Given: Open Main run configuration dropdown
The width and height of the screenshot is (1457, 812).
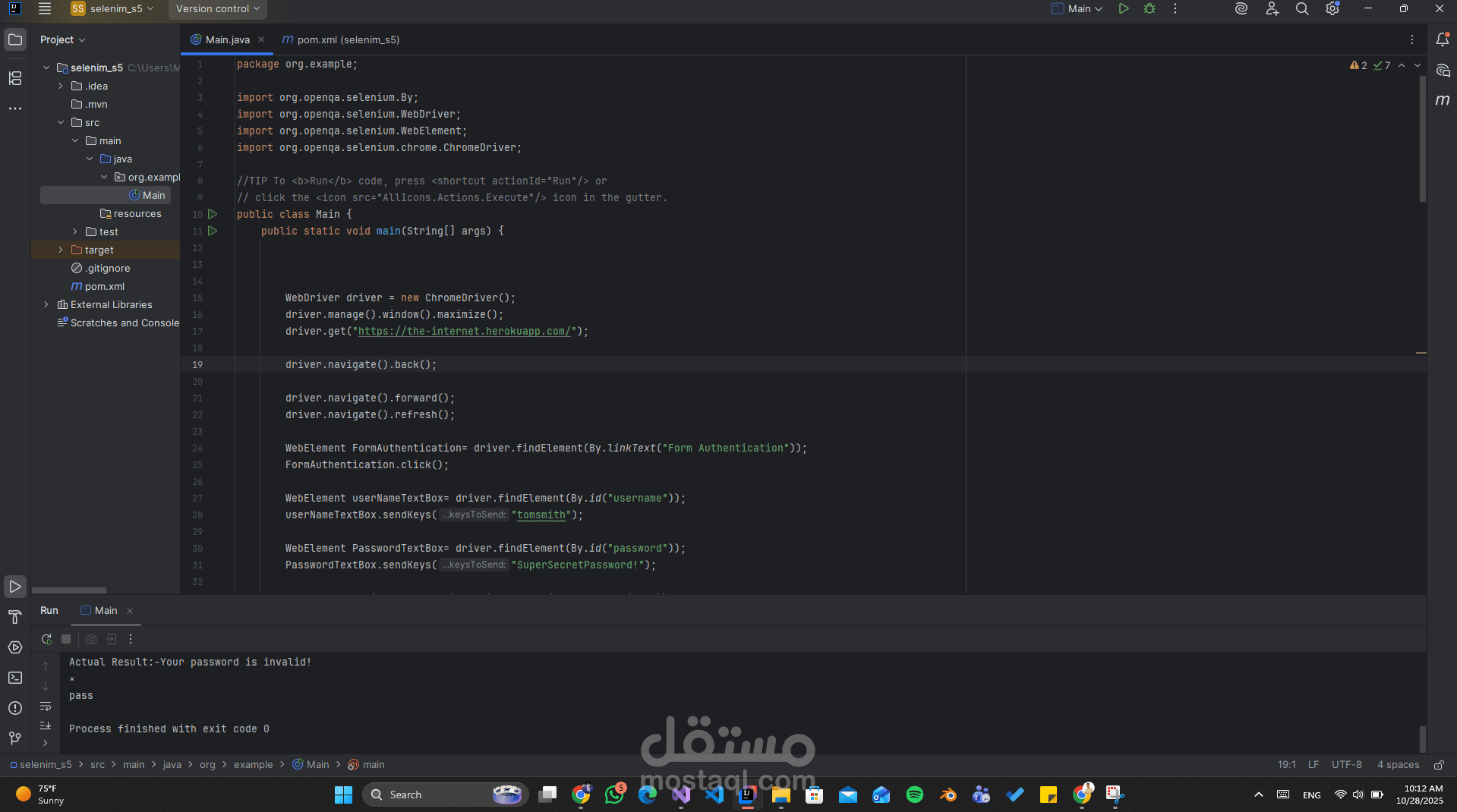Looking at the screenshot, I should click(x=1077, y=8).
